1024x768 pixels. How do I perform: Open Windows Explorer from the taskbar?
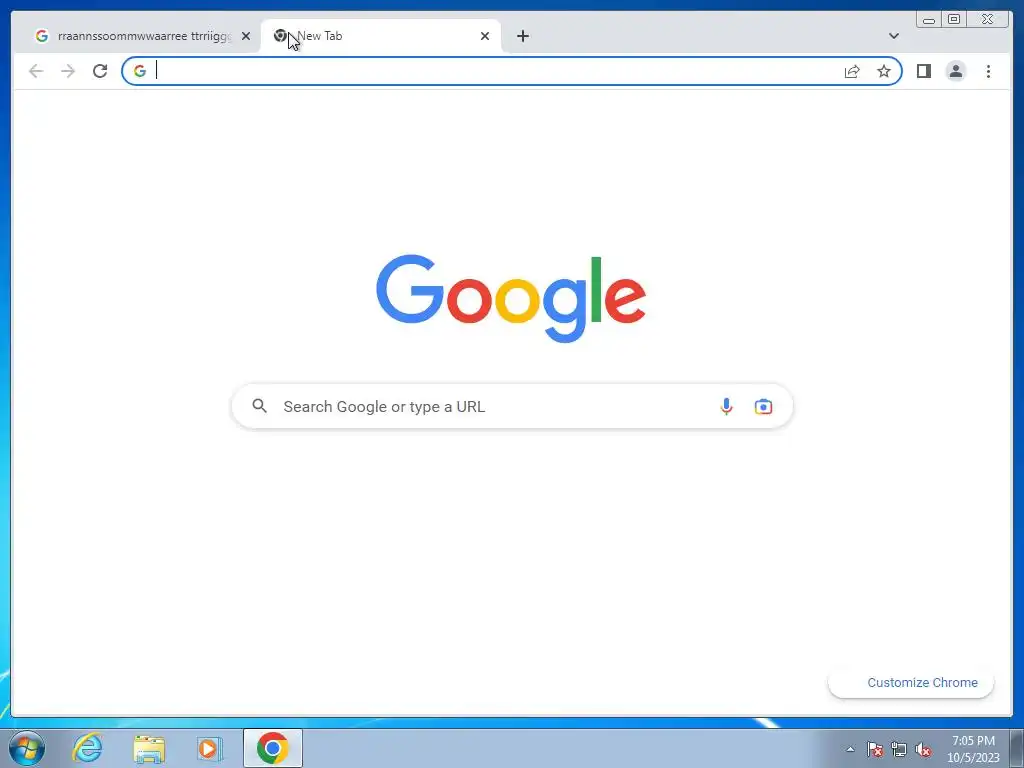point(149,748)
